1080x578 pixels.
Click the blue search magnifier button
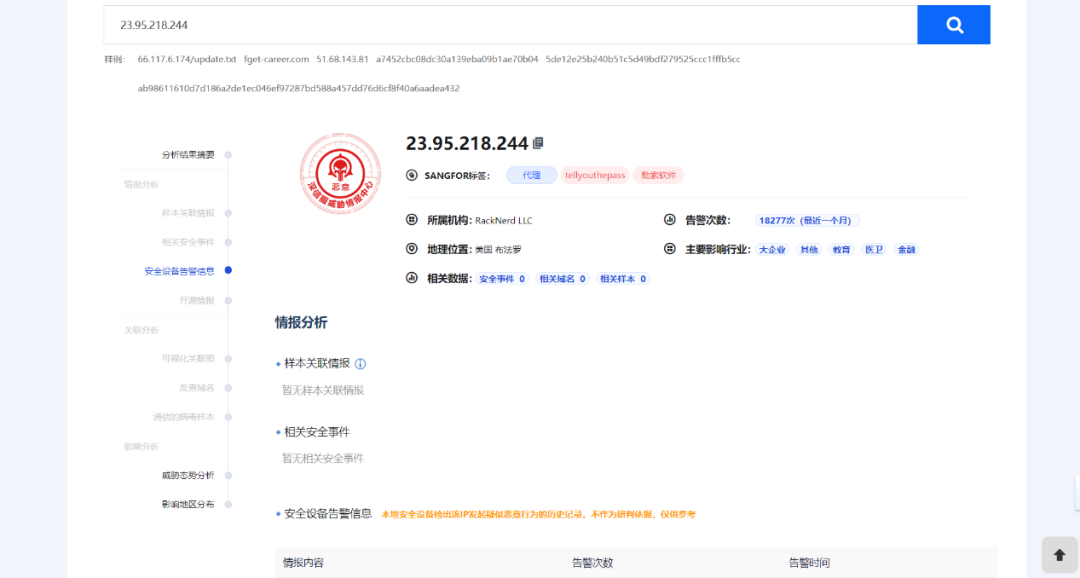tap(953, 25)
